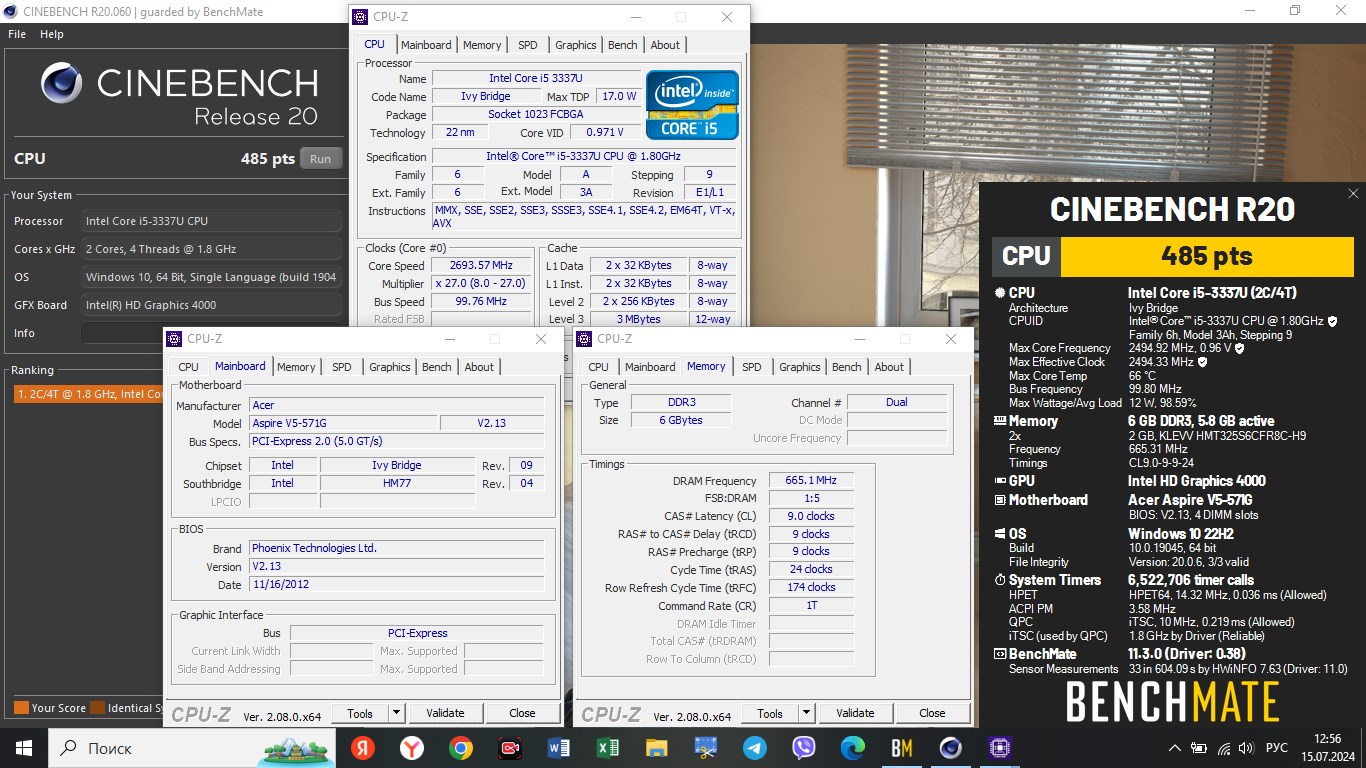This screenshot has height=768, width=1366.
Task: Switch to Memory tab in the topmost CPU-Z window
Action: pyautogui.click(x=482, y=45)
